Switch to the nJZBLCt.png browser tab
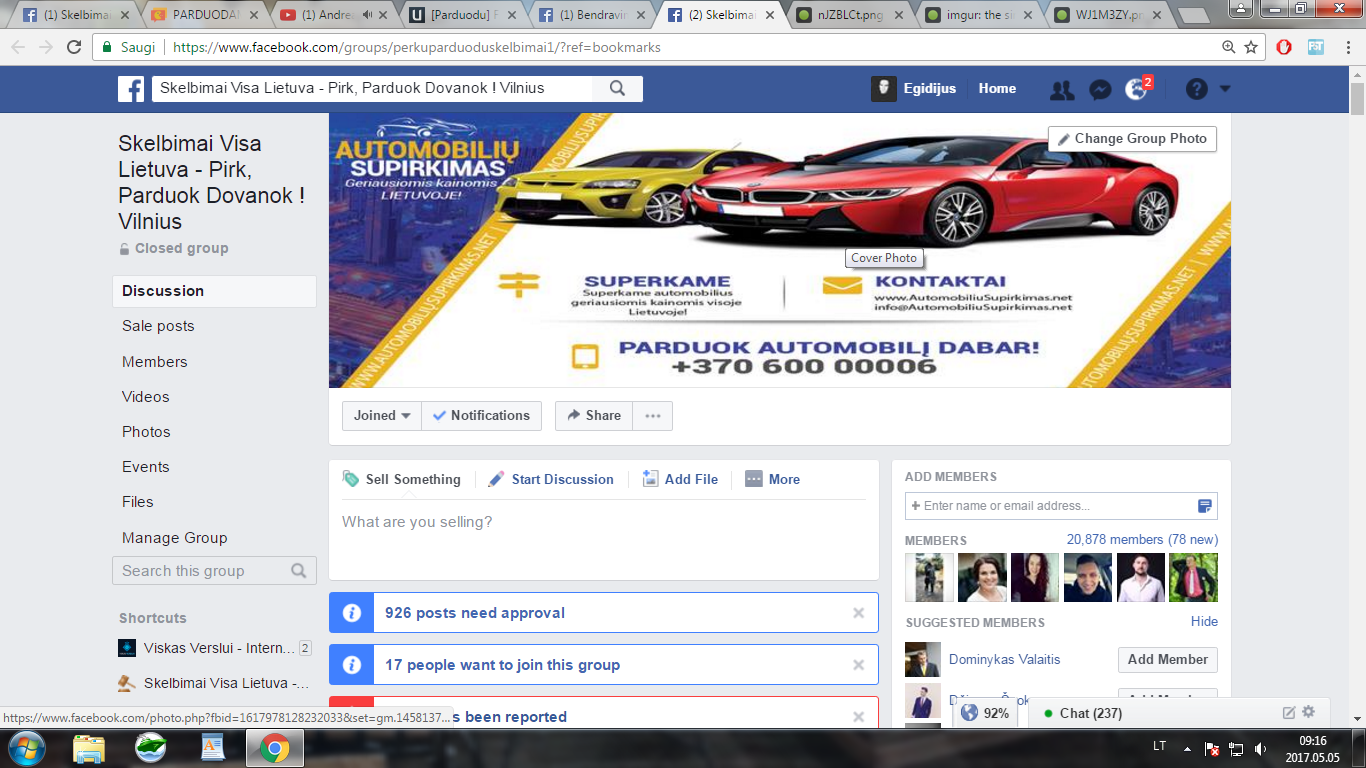This screenshot has height=768, width=1366. (x=851, y=15)
